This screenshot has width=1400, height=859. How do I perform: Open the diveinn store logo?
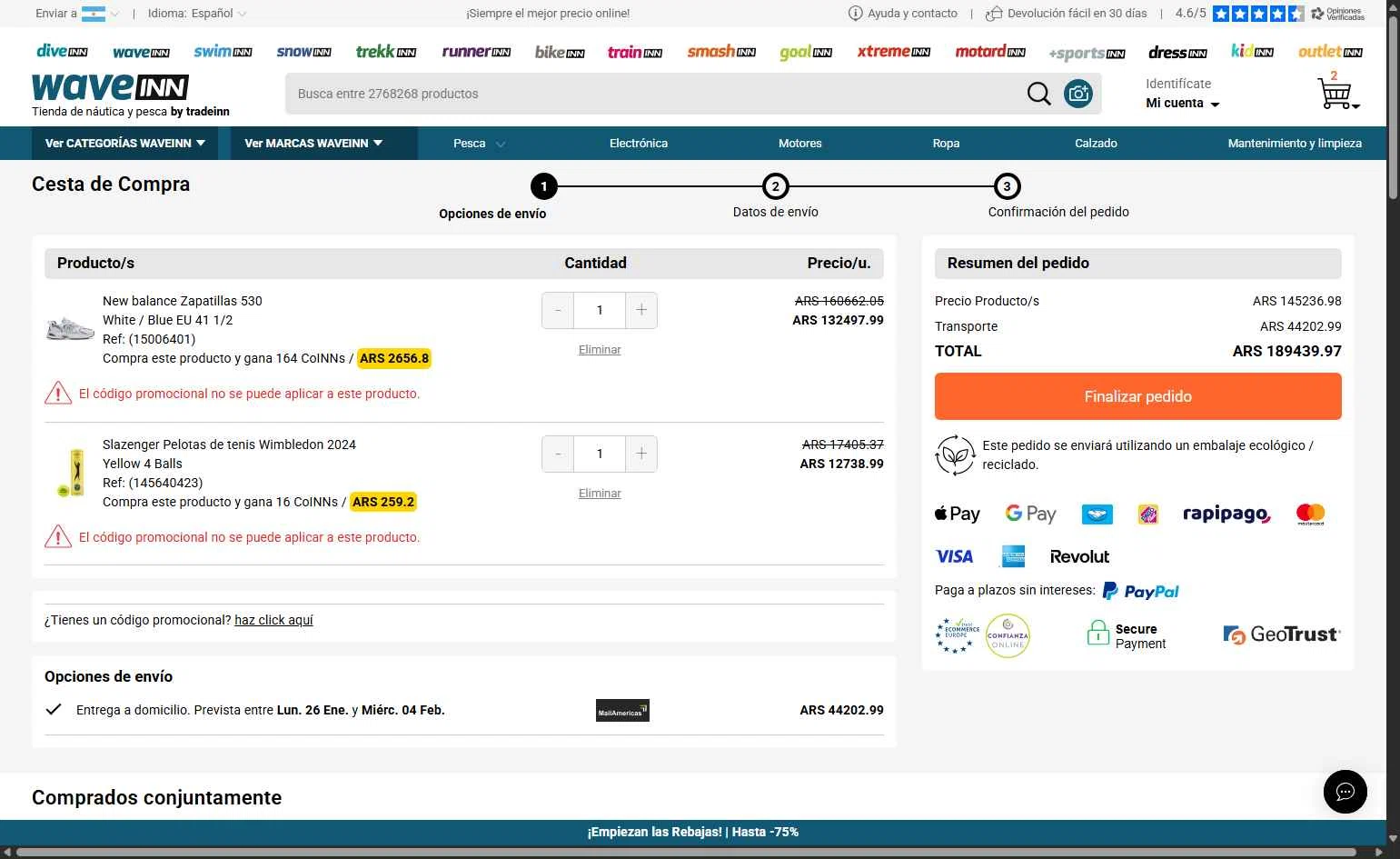click(x=62, y=52)
